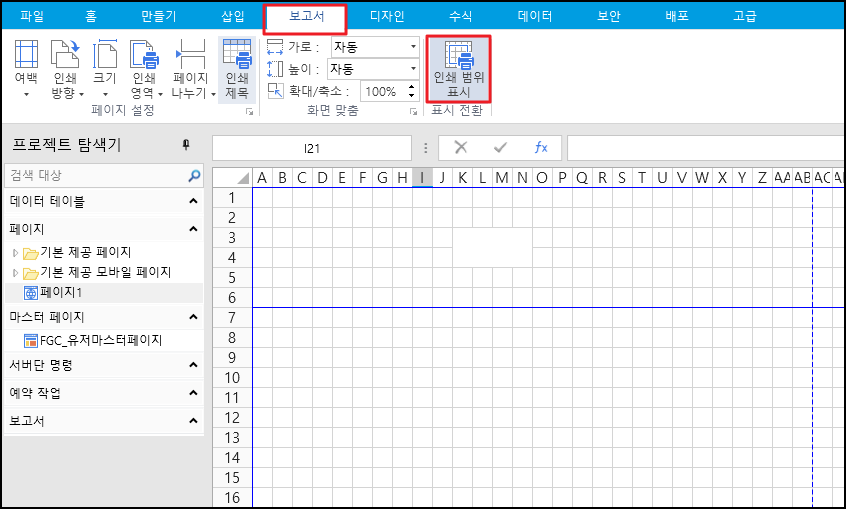Expand the 기본 제공 페이지 folder

pyautogui.click(x=15, y=252)
